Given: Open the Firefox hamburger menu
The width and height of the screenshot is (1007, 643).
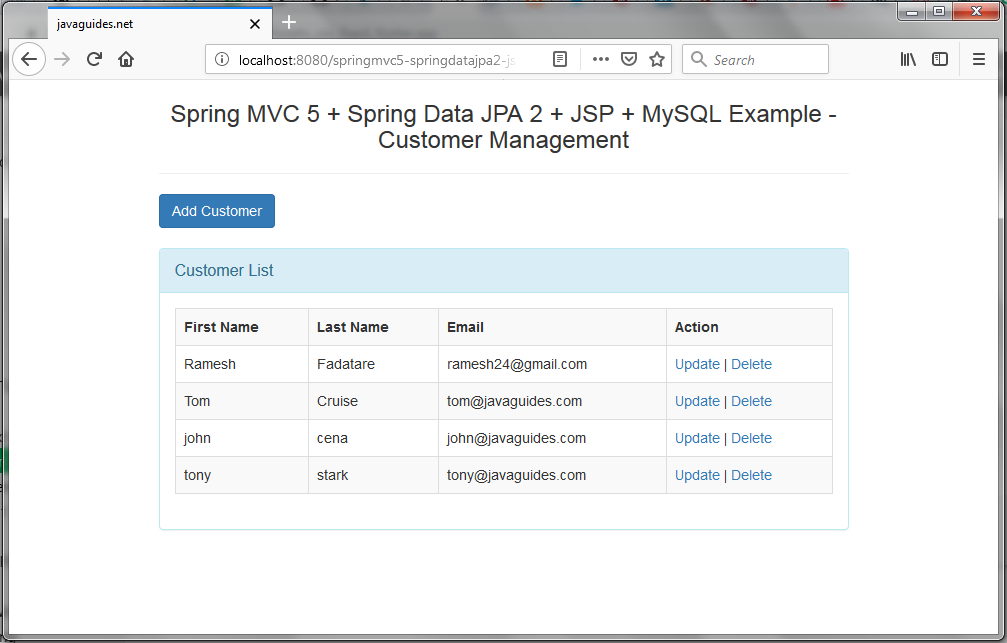Looking at the screenshot, I should coord(979,60).
